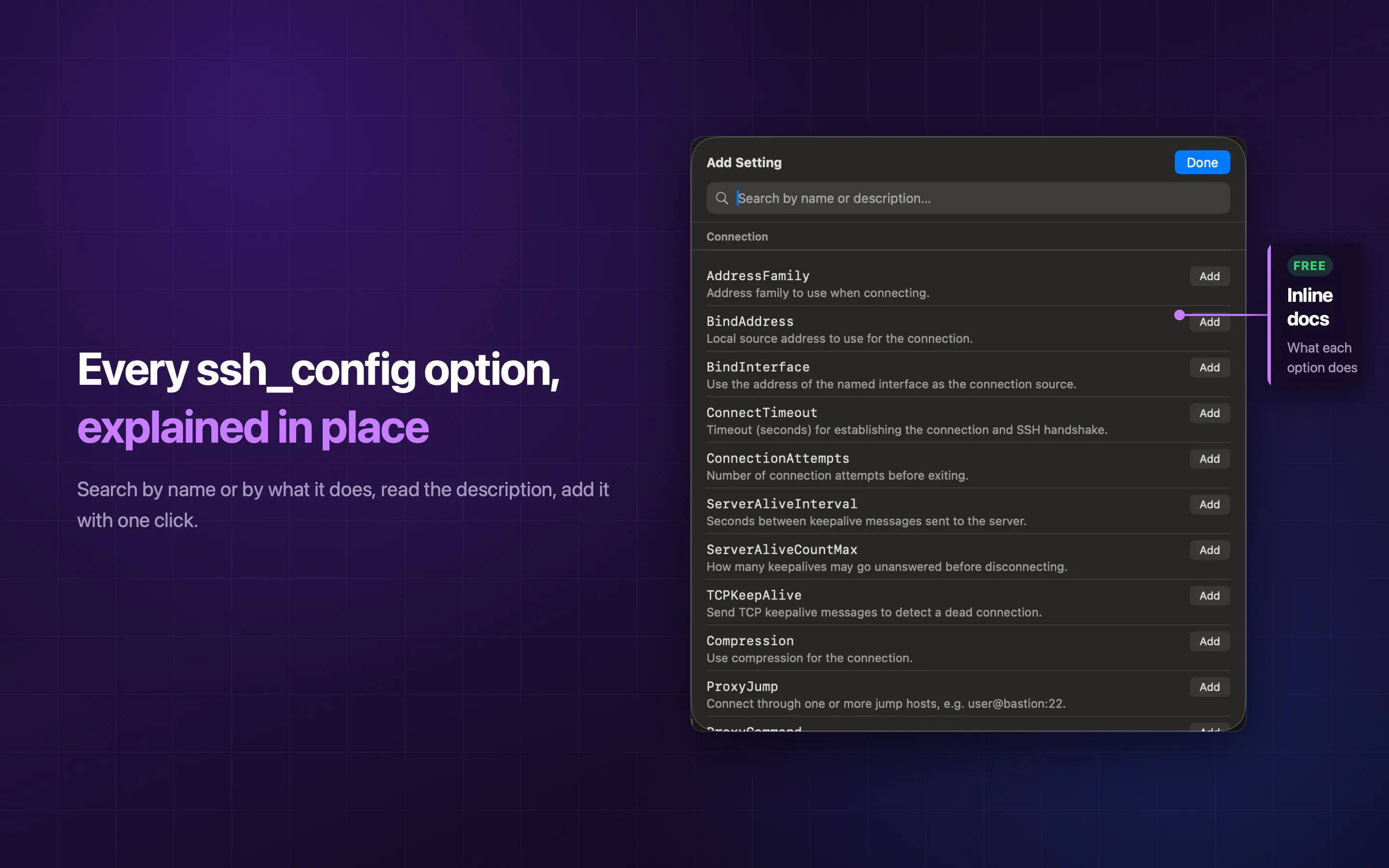Click 'Connect through one or more jump hosts' text
Image resolution: width=1389 pixels, height=868 pixels.
885,704
